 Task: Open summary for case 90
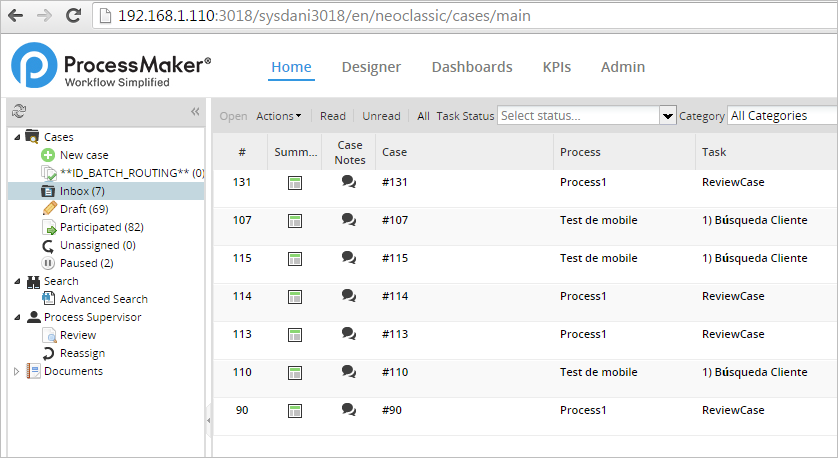pyautogui.click(x=294, y=410)
